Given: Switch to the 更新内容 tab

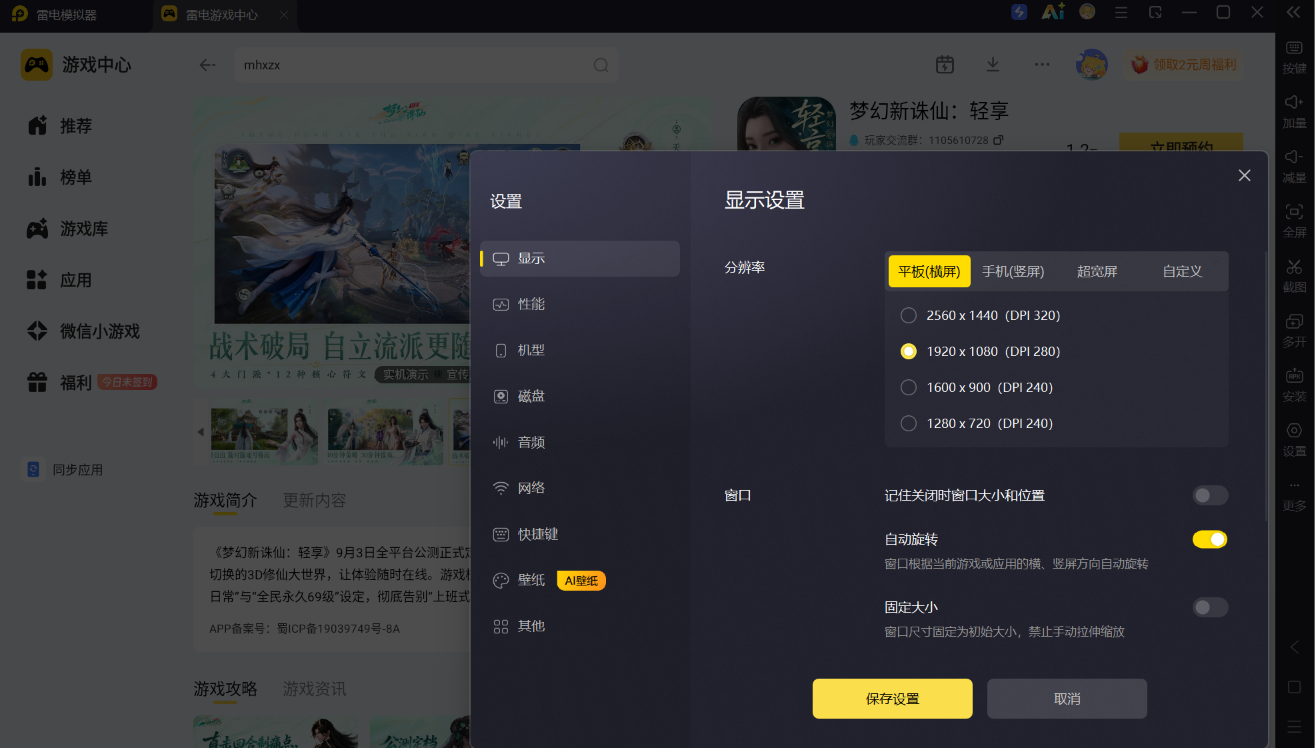Looking at the screenshot, I should (x=315, y=500).
